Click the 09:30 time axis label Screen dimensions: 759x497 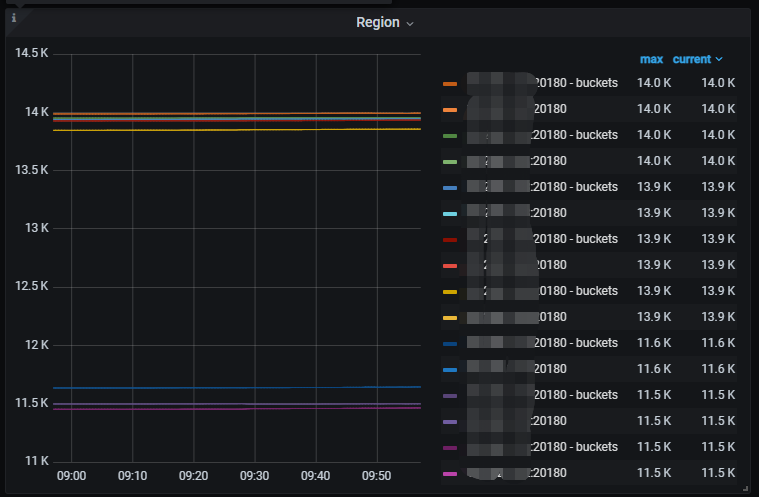coord(254,476)
